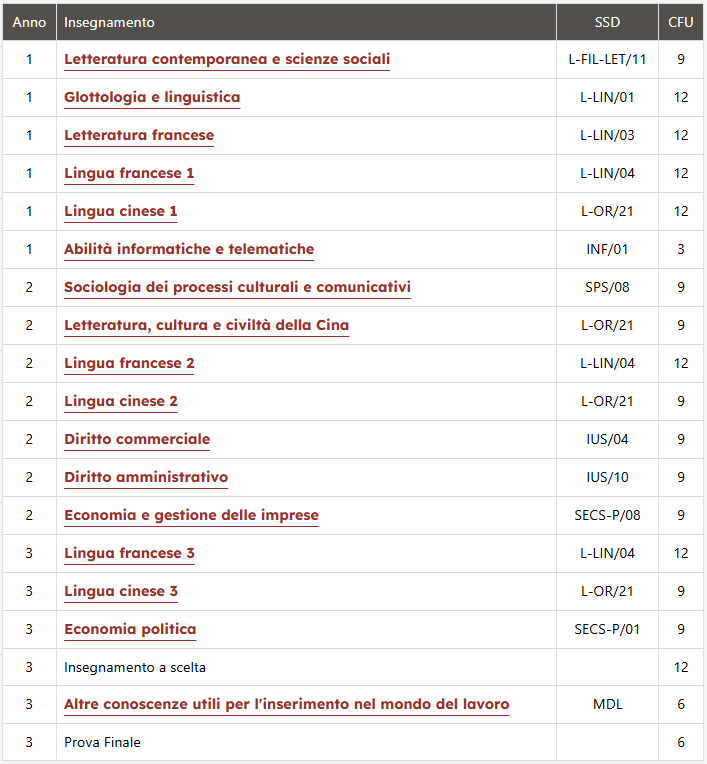The width and height of the screenshot is (707, 764).
Task: Open the Lingua cinese 2 course
Action: coord(121,401)
